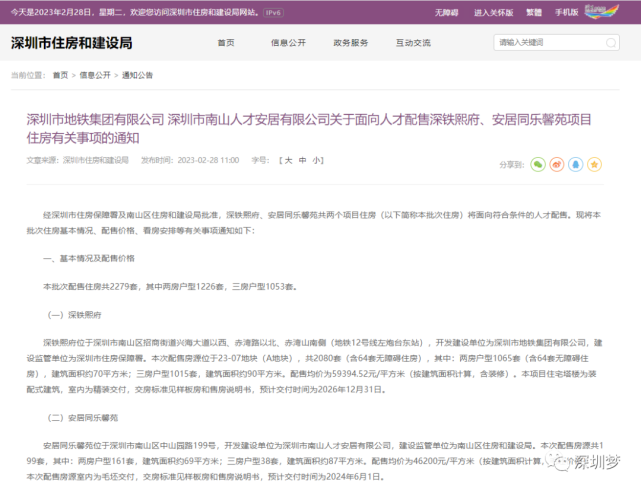Share article via Weibo icon
The width and height of the screenshot is (641, 490).
coord(557,165)
